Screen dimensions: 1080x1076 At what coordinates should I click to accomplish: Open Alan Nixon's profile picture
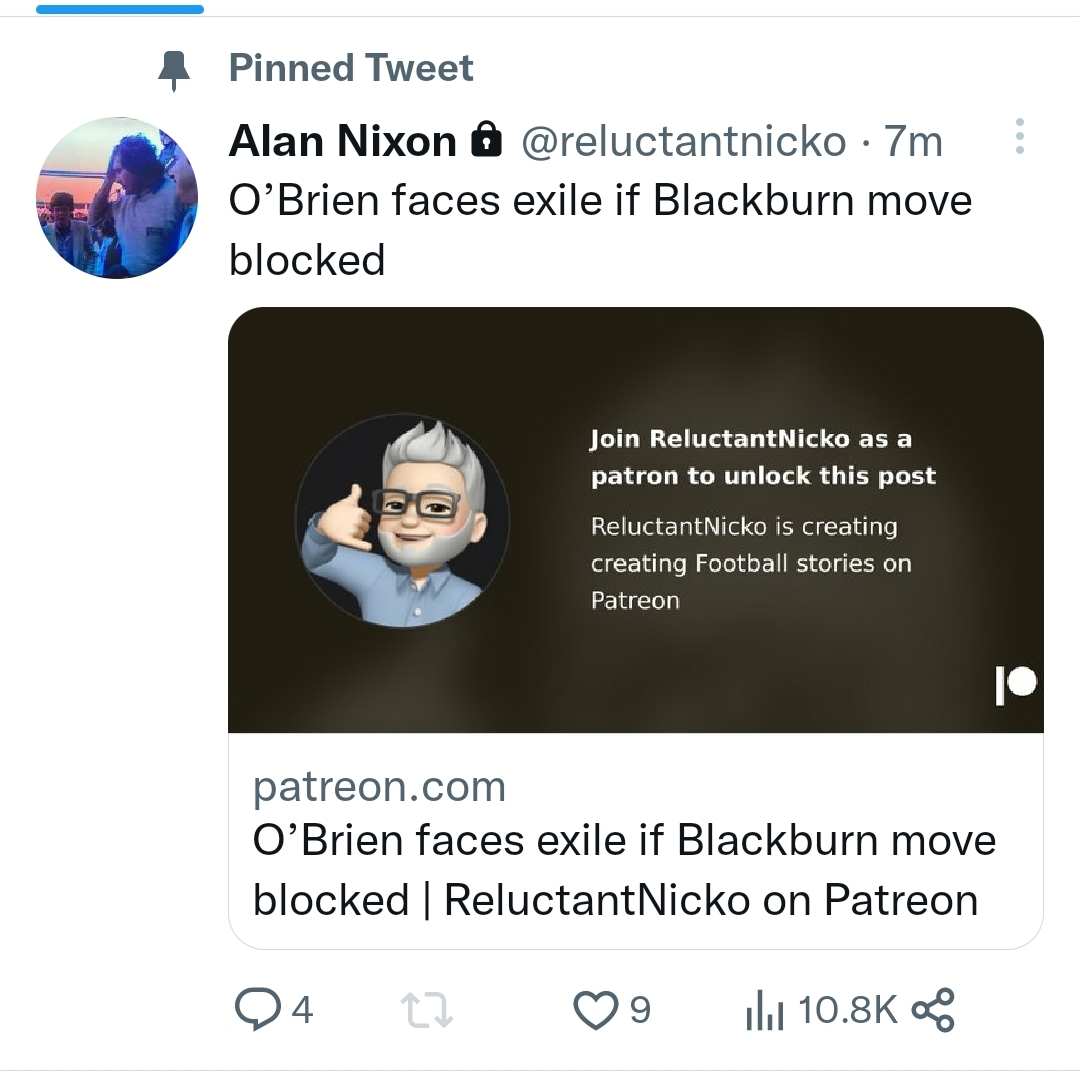click(x=118, y=198)
